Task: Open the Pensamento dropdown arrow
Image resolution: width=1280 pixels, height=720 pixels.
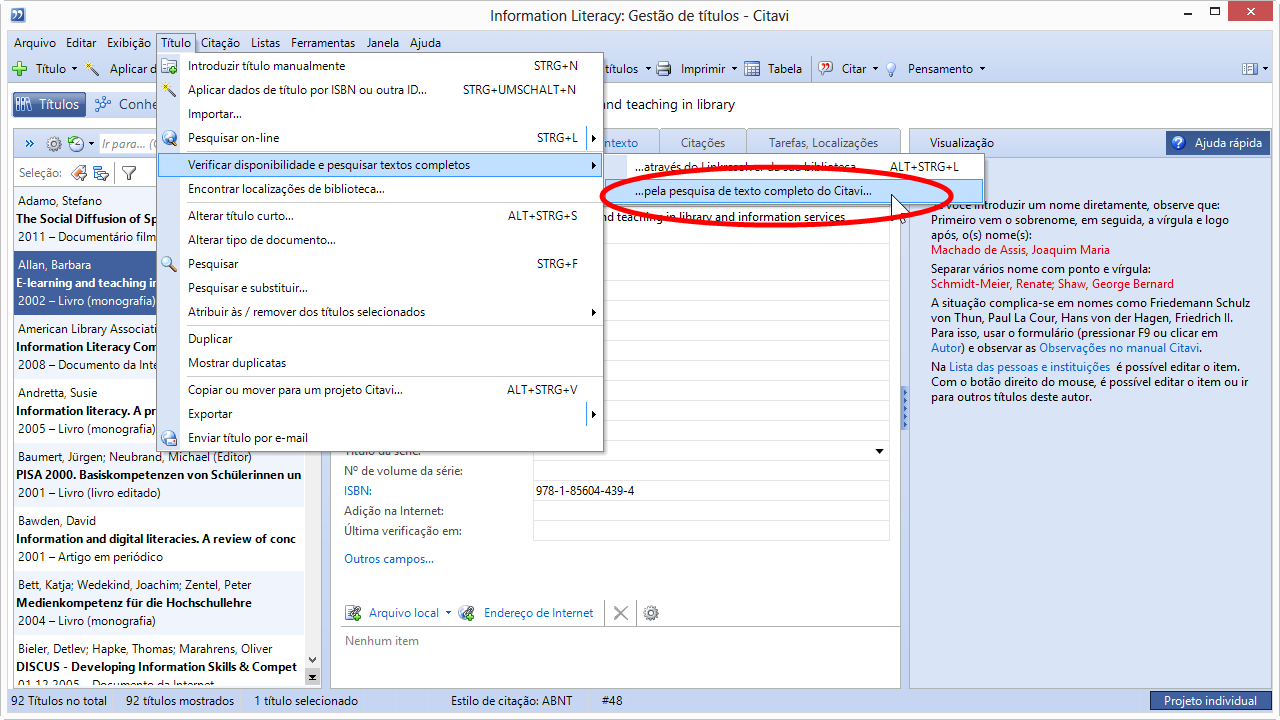Action: click(982, 69)
